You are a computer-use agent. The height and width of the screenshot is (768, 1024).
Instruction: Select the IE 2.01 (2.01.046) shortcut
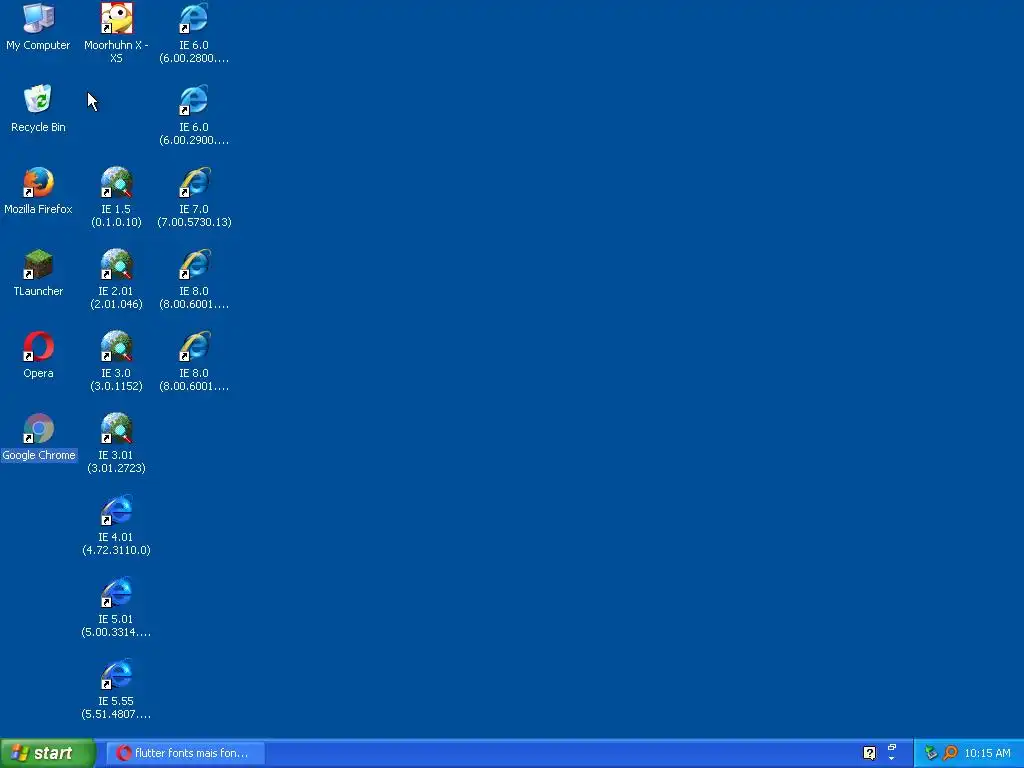coord(116,279)
